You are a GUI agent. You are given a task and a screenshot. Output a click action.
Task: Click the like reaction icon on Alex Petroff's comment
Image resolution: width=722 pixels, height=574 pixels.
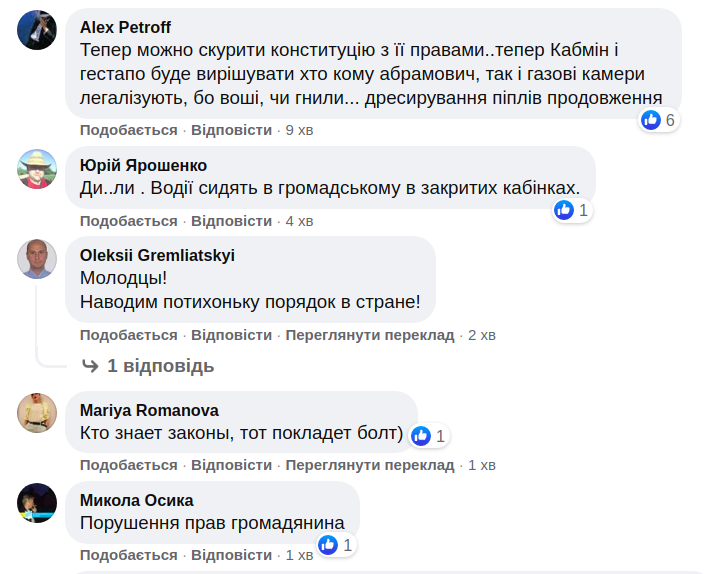click(651, 120)
